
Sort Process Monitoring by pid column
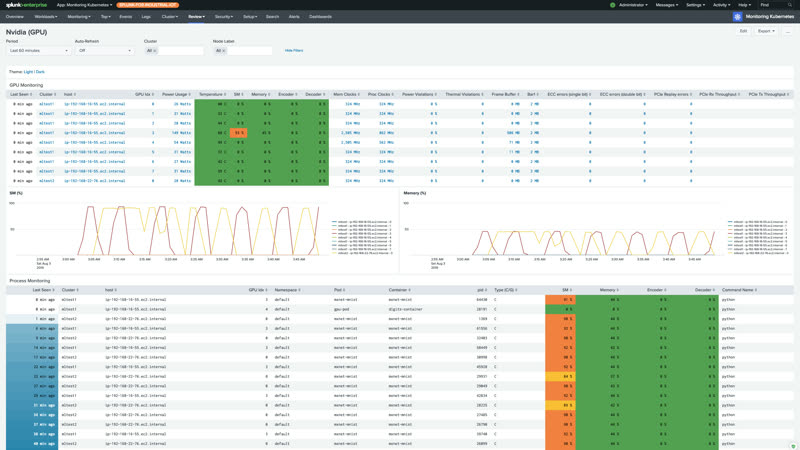pyautogui.click(x=482, y=290)
